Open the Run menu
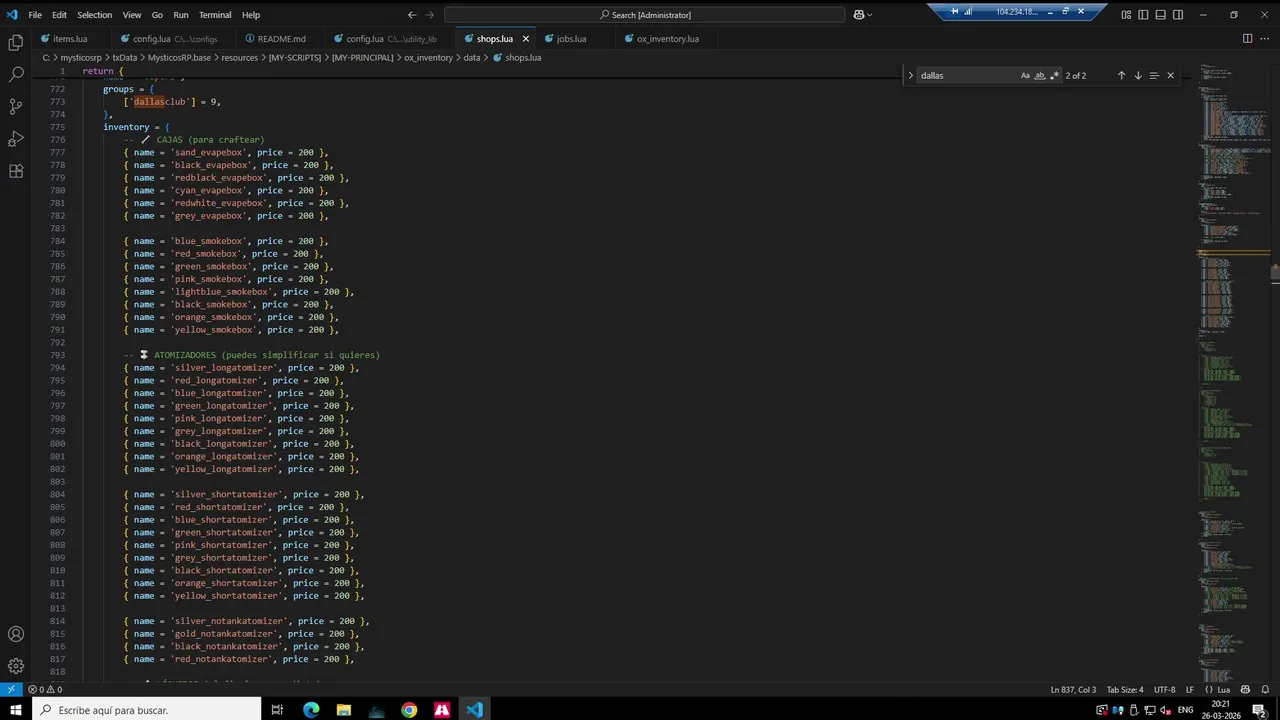 click(180, 15)
